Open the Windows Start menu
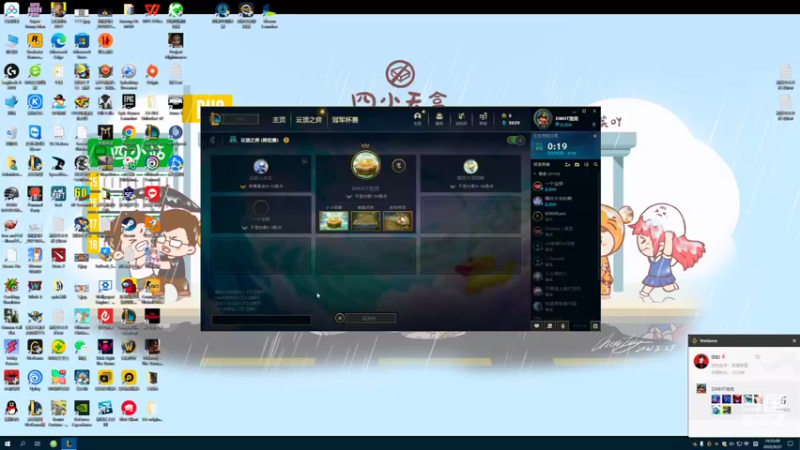 [7, 444]
